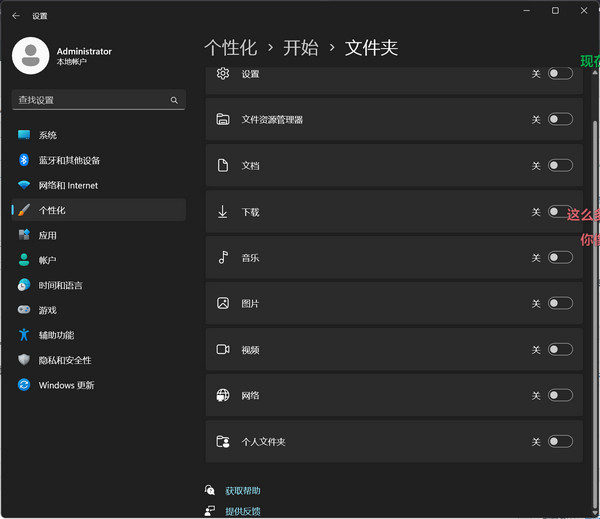Click the Administrator account name
This screenshot has width=600, height=519.
pyautogui.click(x=84, y=51)
